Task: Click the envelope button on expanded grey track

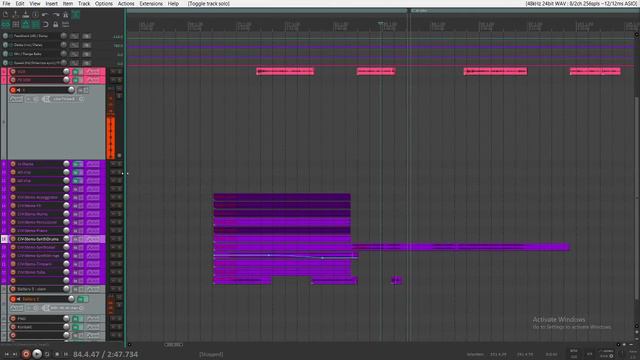Action: [x=16, y=99]
